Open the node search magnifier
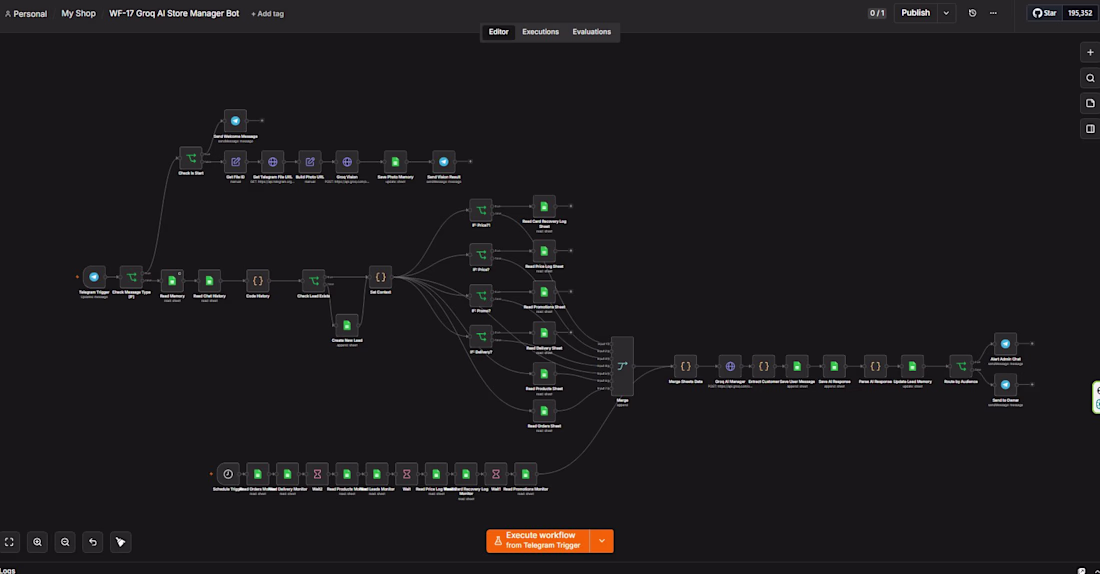 1090,78
